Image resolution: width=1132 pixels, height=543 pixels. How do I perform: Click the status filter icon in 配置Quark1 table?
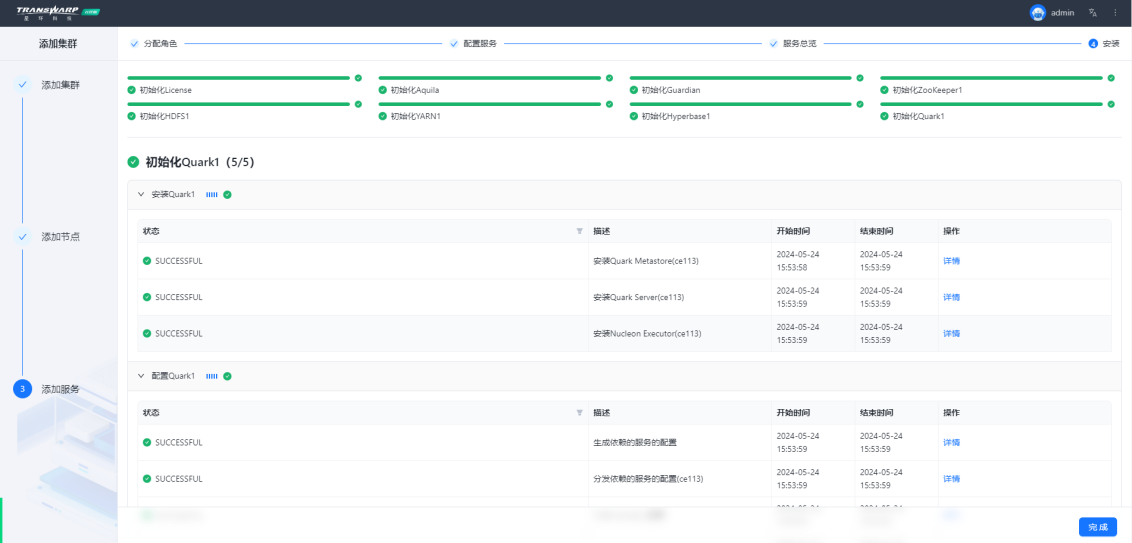click(x=579, y=412)
